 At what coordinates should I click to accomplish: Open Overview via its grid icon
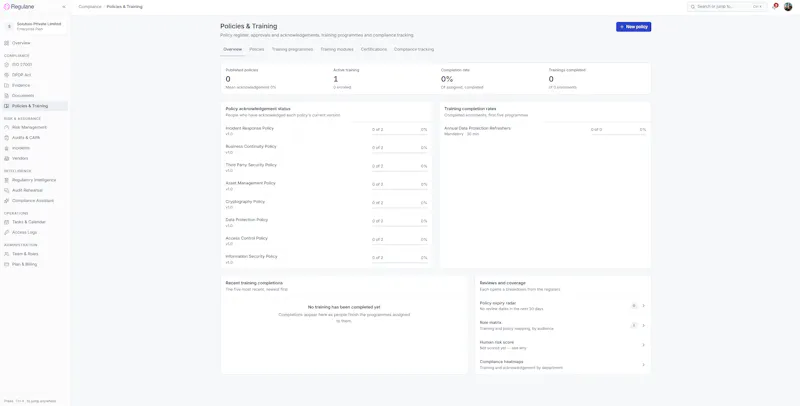(7, 43)
